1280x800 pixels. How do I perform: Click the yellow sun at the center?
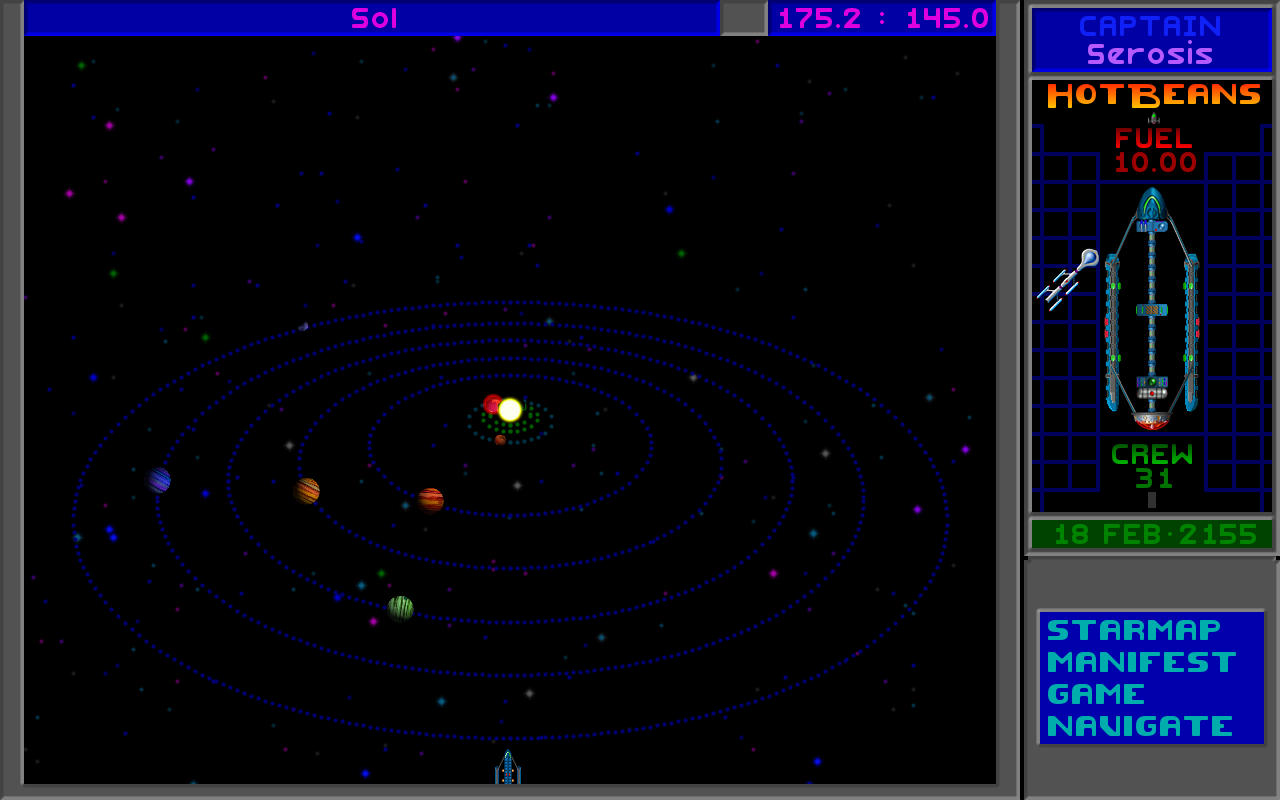(x=510, y=410)
